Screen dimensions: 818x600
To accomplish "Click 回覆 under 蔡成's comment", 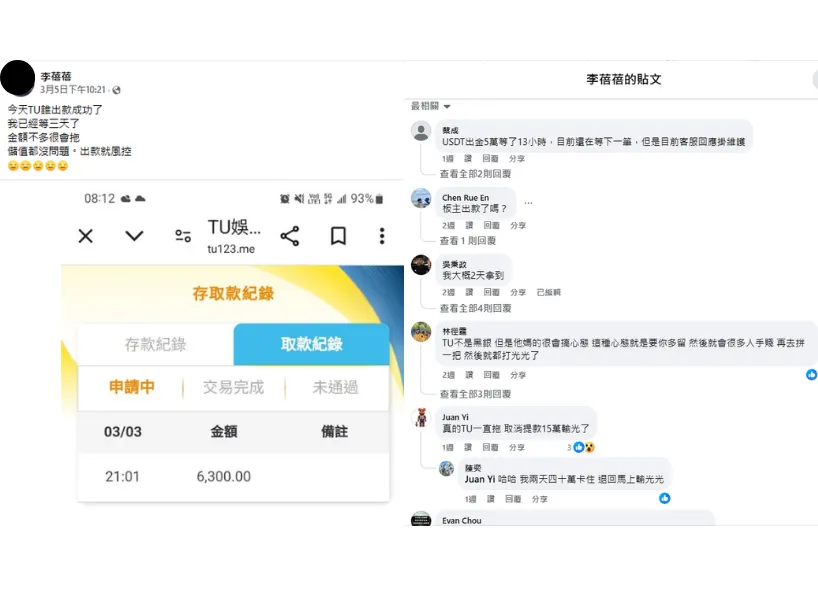I will [x=487, y=157].
